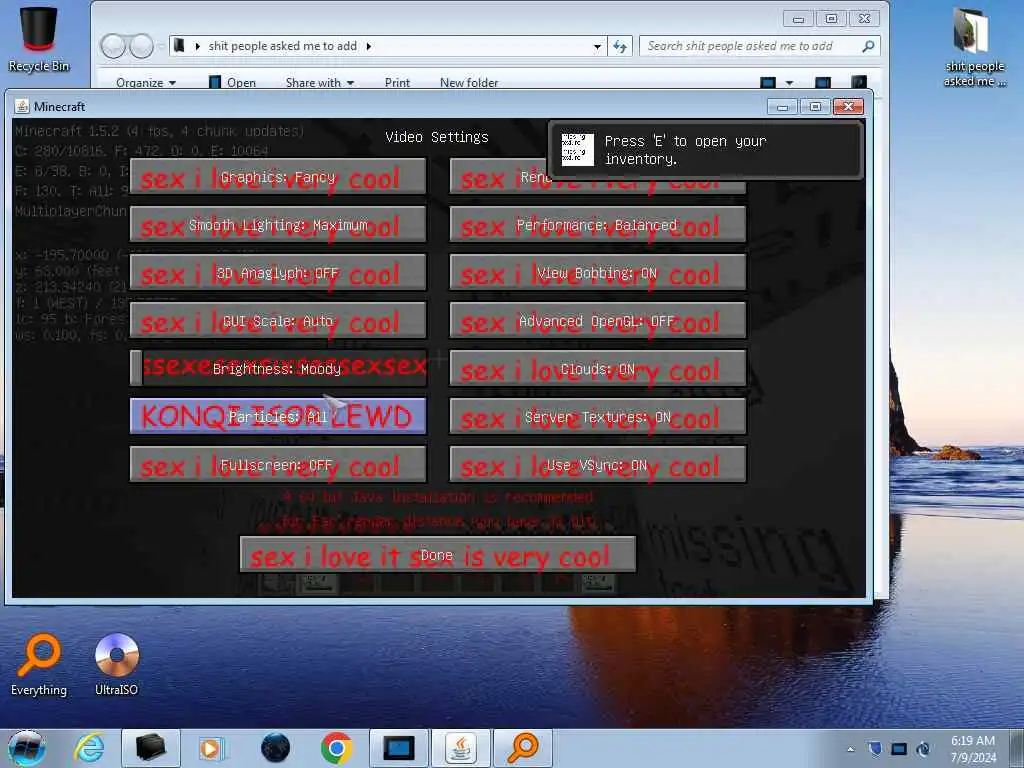The height and width of the screenshot is (768, 1024).
Task: Toggle Clouds: ON setting
Action: click(x=598, y=368)
